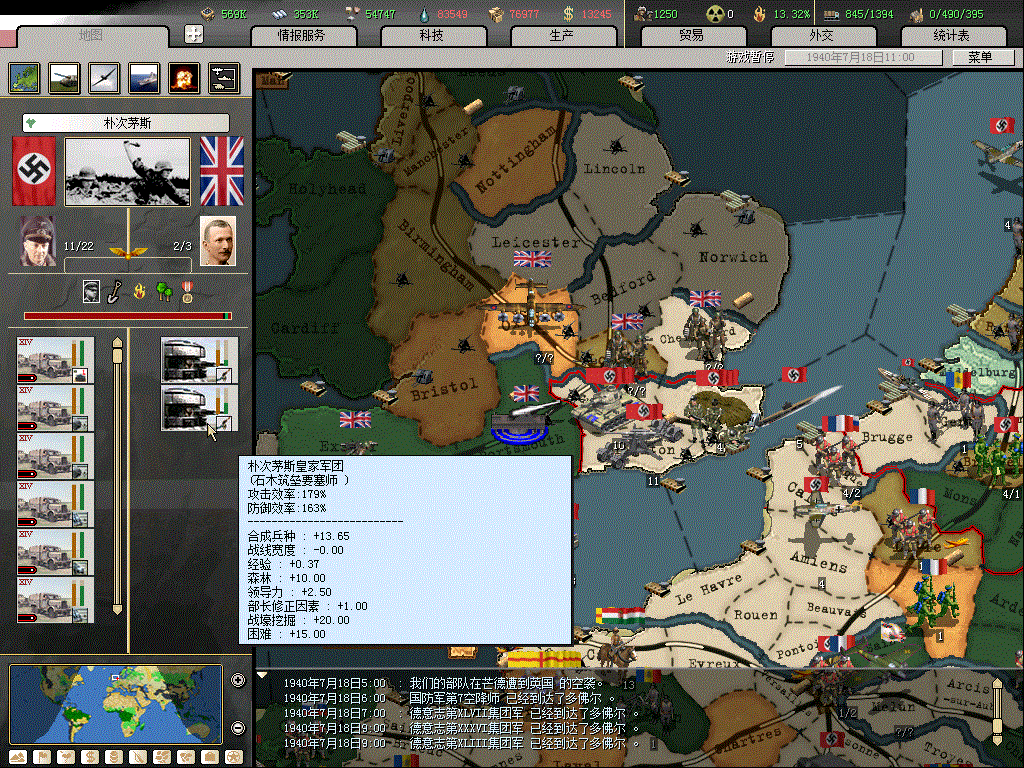Click the manpower 1250 indicator
The width and height of the screenshot is (1024, 768).
[x=658, y=14]
